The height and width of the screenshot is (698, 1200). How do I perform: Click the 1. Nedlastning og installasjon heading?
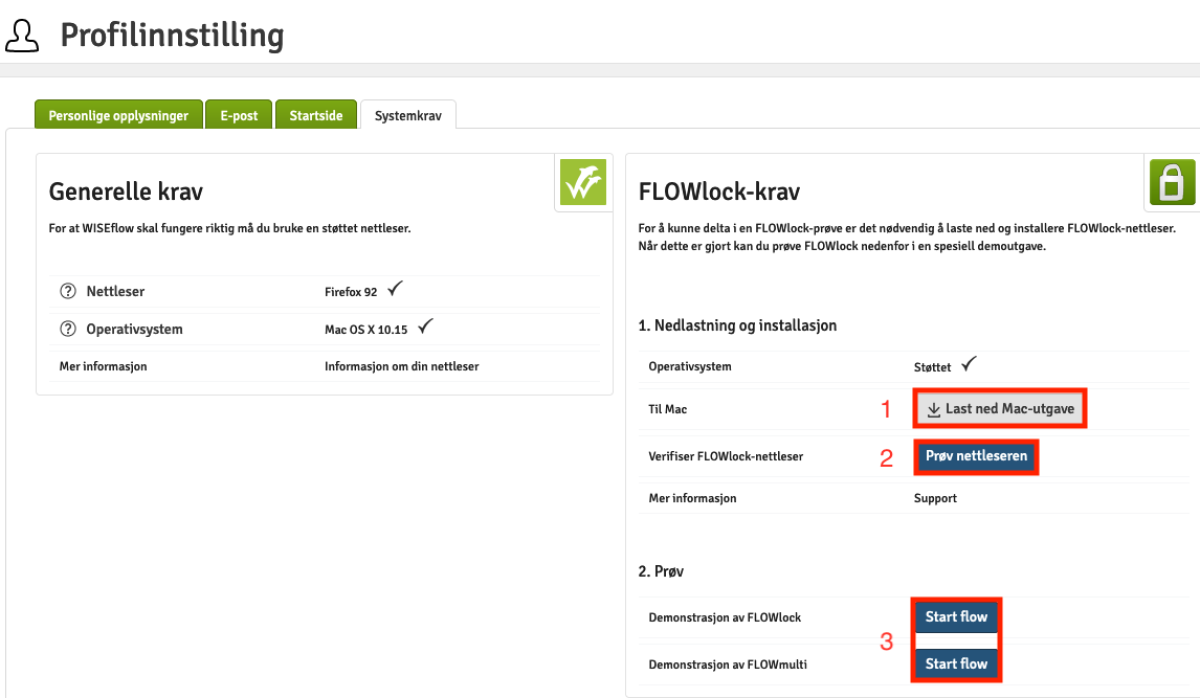coord(737,325)
